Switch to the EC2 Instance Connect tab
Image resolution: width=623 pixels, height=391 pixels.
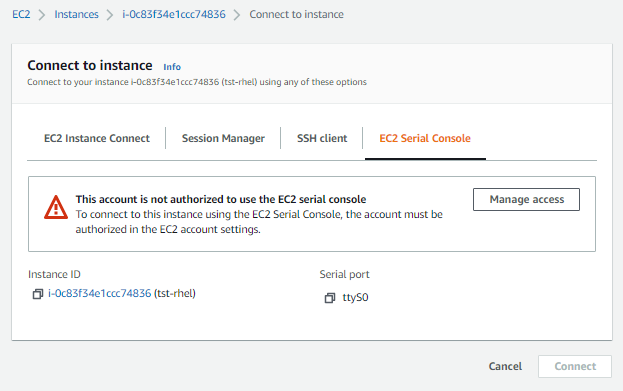pos(97,138)
